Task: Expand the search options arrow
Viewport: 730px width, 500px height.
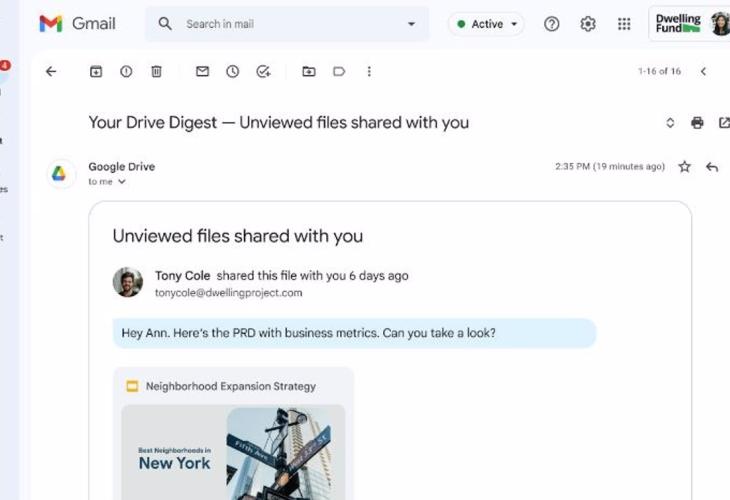Action: pyautogui.click(x=411, y=24)
